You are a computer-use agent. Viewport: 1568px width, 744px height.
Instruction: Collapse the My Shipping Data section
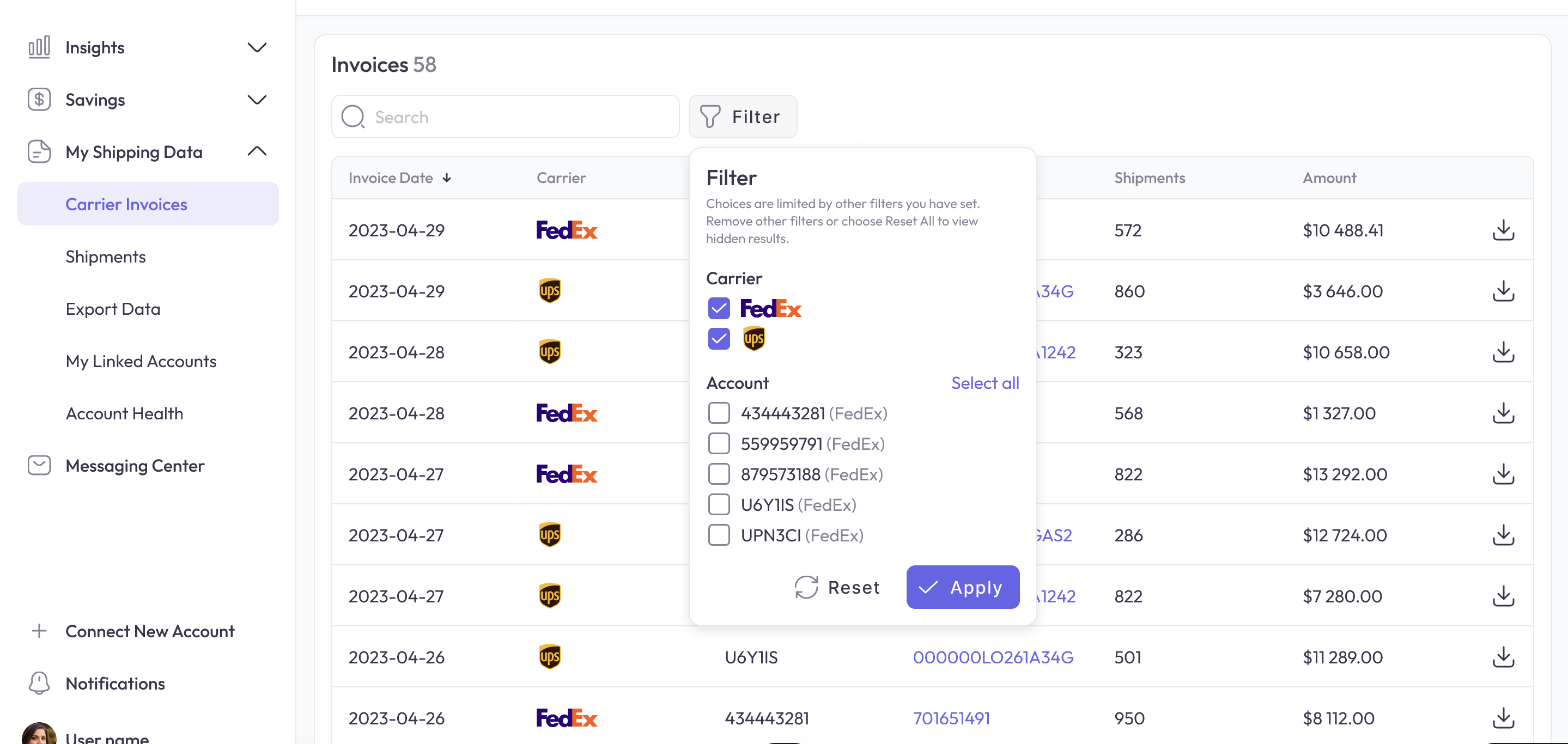point(258,151)
